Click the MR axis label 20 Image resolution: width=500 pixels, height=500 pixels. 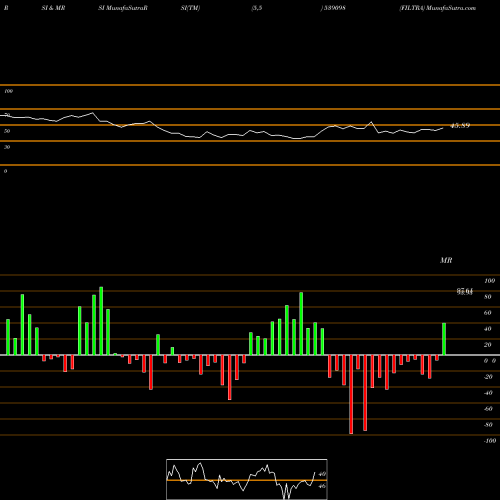click(x=487, y=345)
